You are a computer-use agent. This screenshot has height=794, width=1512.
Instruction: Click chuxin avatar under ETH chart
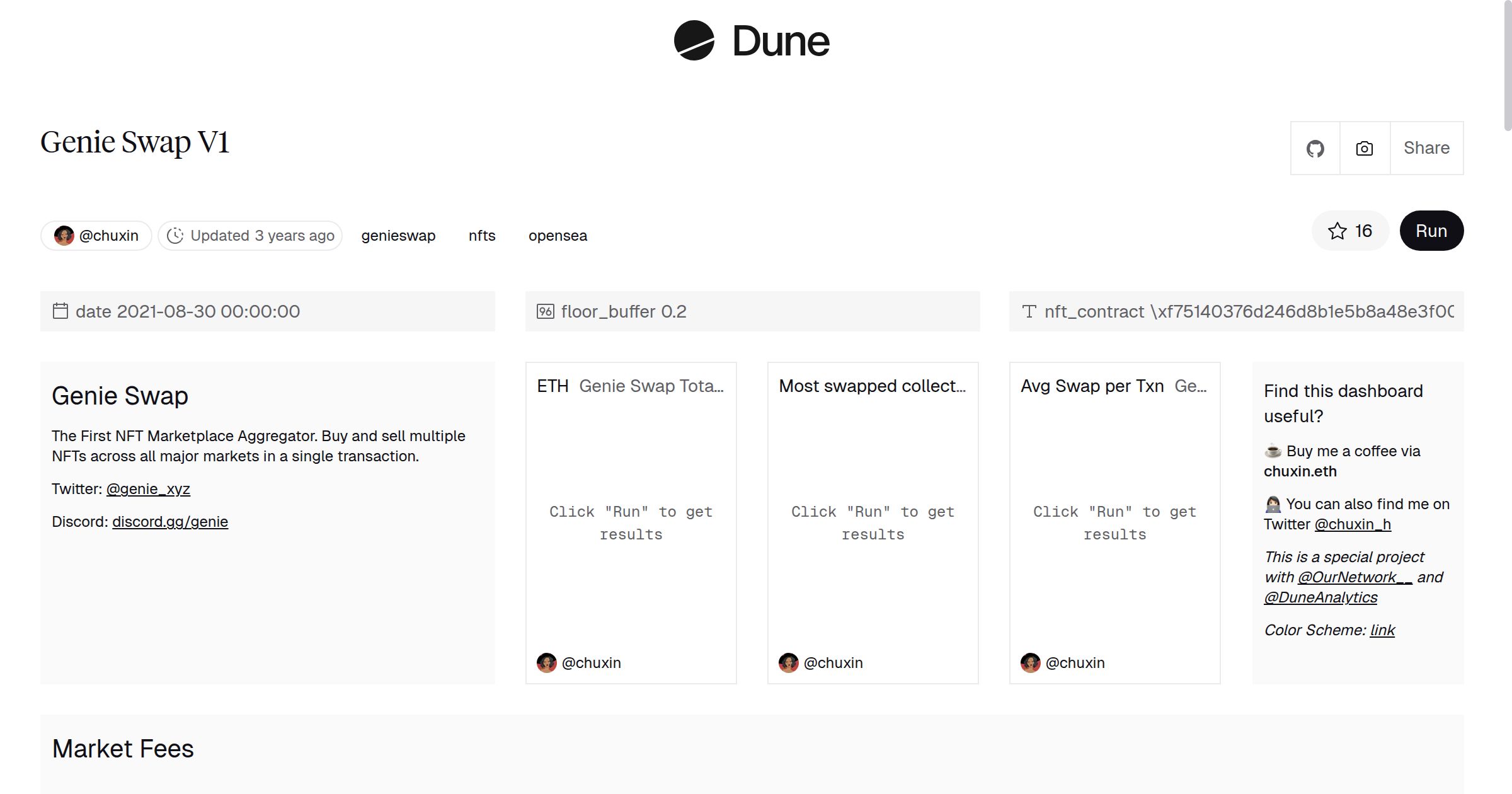click(x=546, y=663)
